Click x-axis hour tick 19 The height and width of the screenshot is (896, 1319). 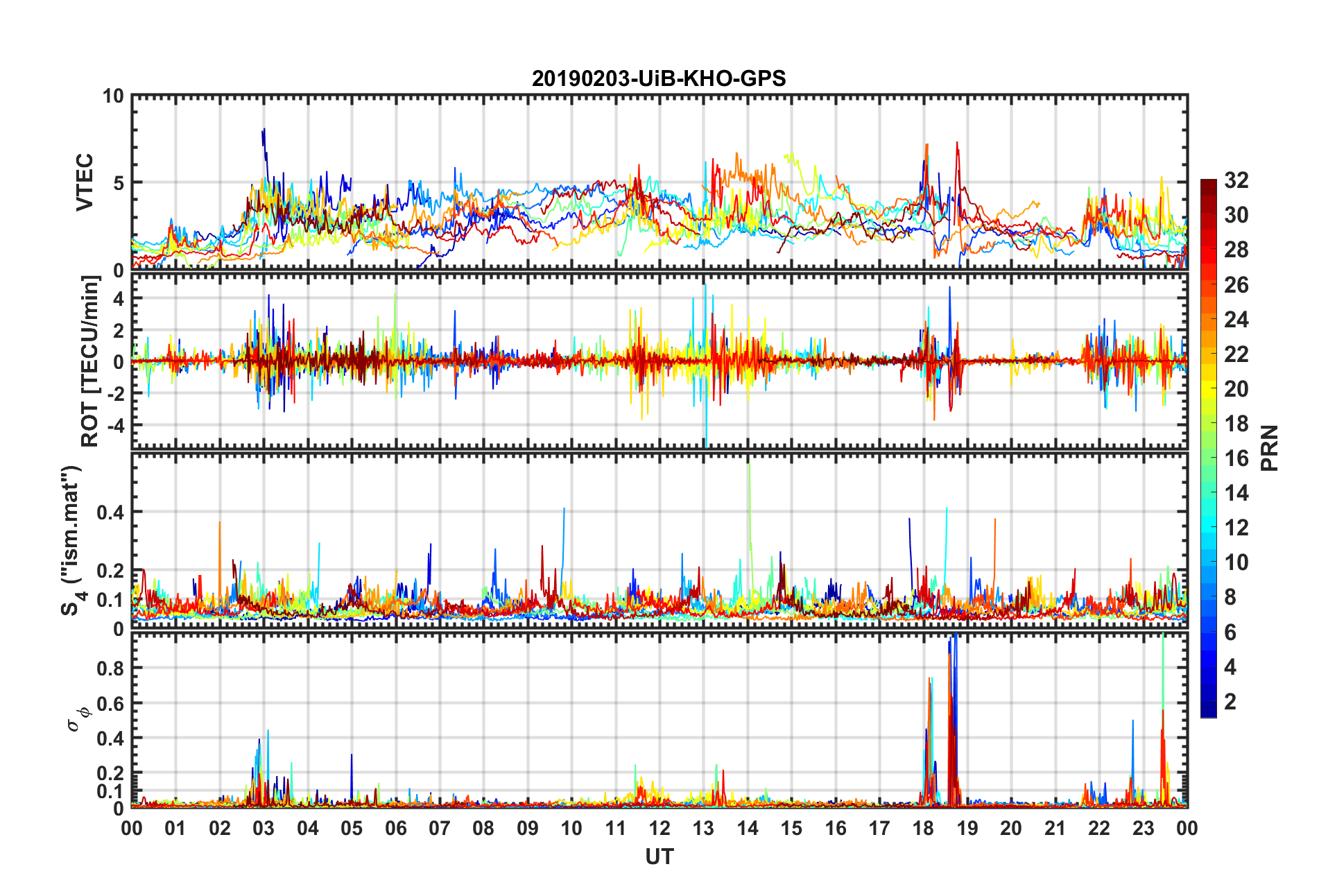[967, 828]
